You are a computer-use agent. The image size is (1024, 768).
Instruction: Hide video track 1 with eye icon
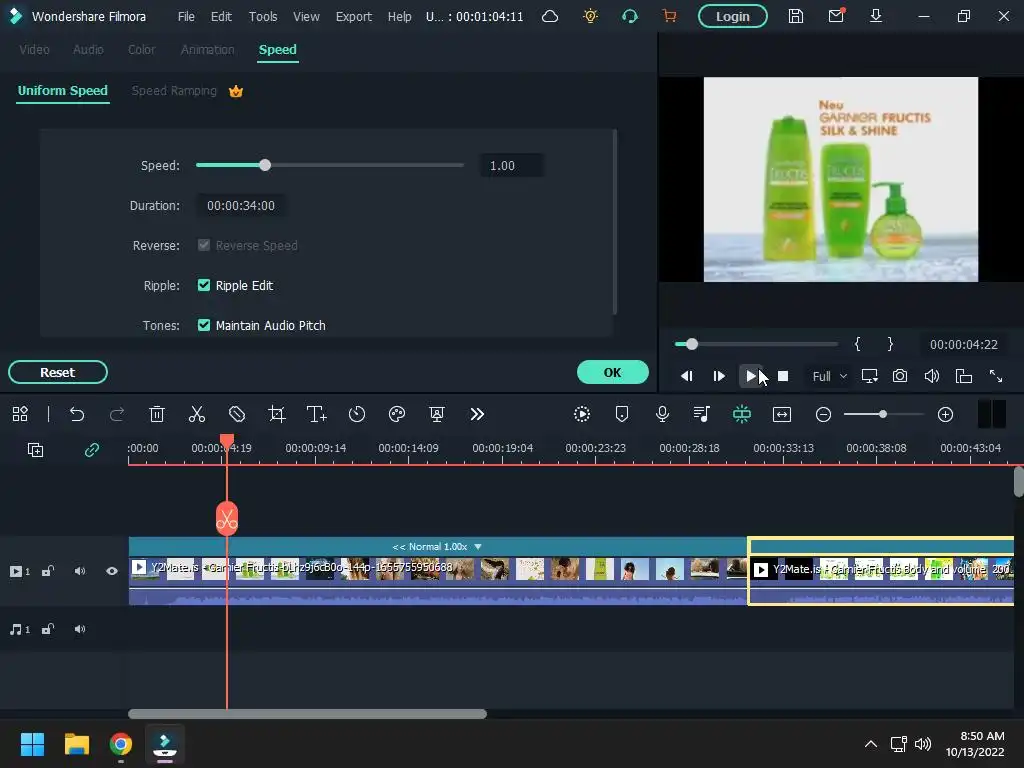pos(112,571)
